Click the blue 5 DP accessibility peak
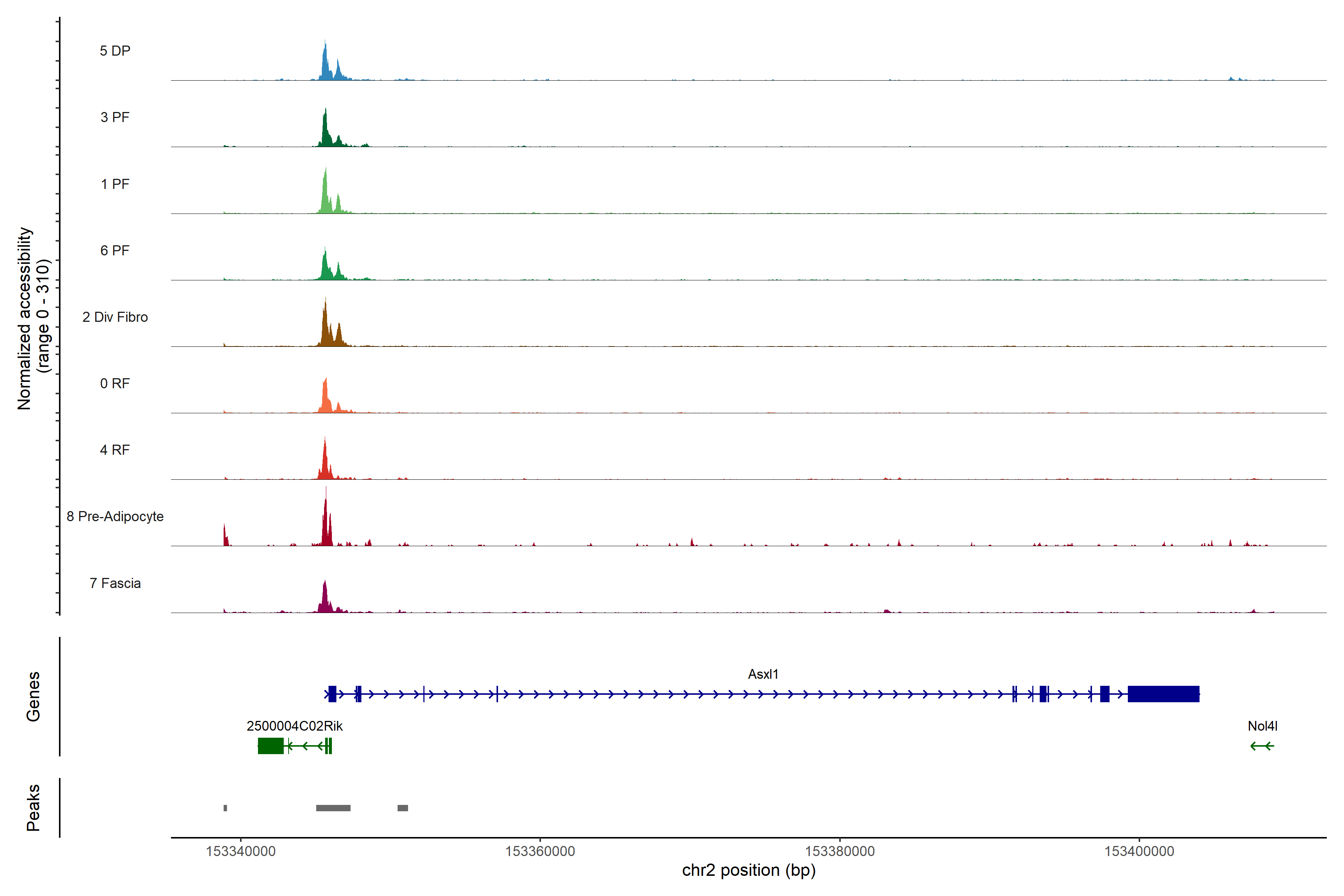This screenshot has width=1344, height=896. click(325, 66)
